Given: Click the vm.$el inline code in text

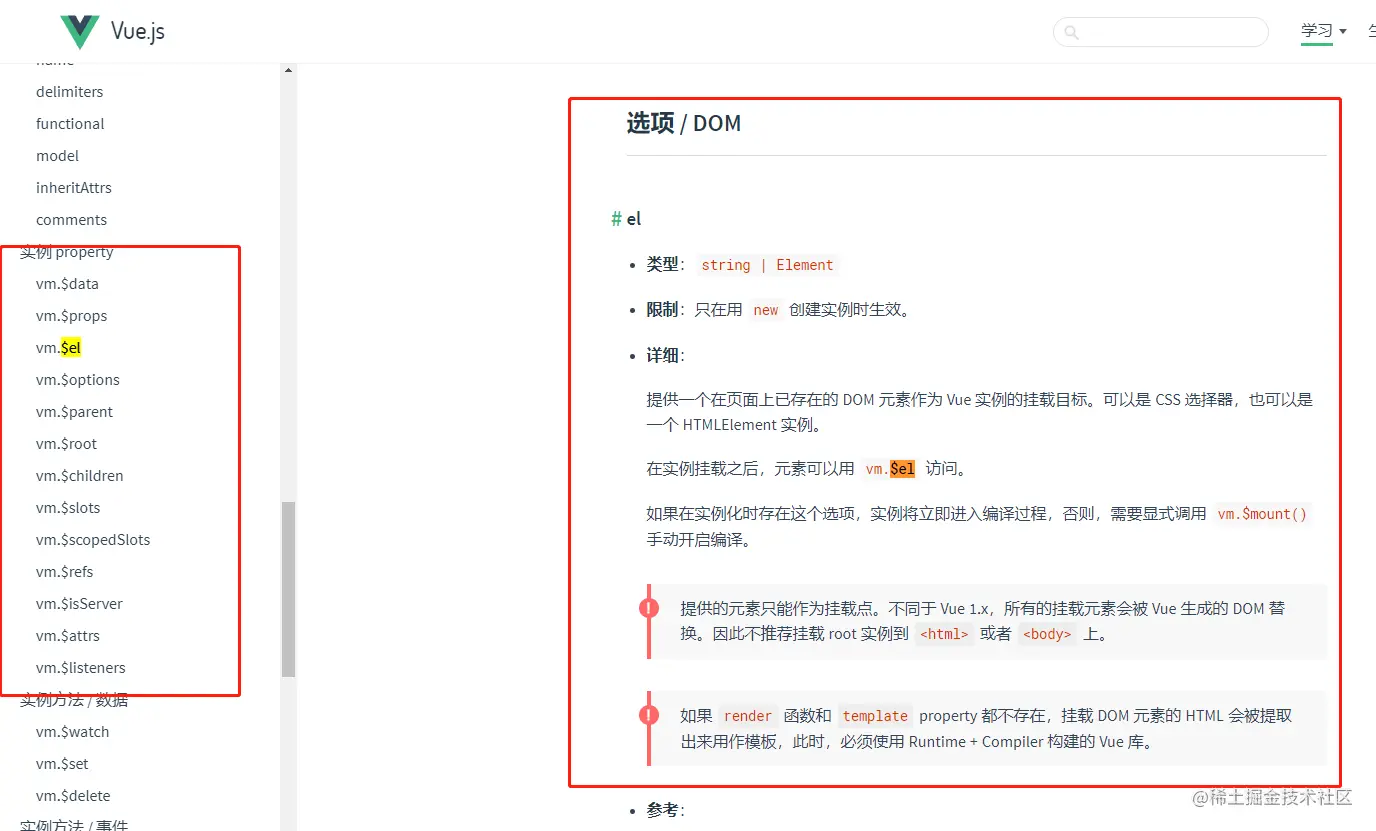Looking at the screenshot, I should click(890, 469).
